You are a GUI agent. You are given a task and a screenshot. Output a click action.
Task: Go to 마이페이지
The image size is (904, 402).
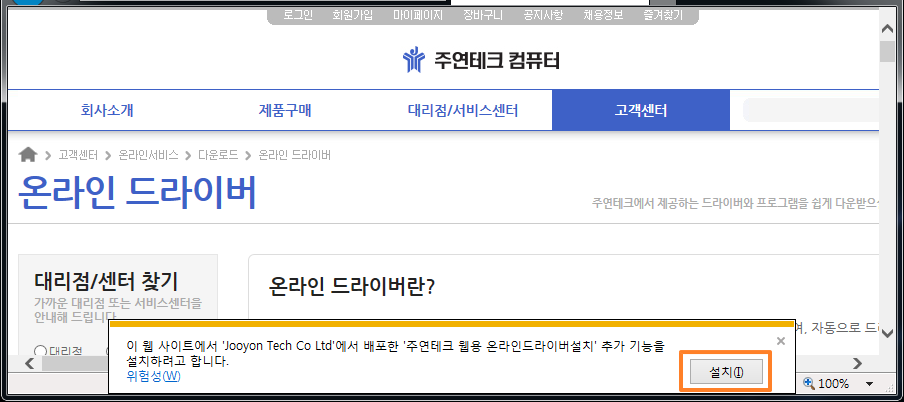coord(418,15)
